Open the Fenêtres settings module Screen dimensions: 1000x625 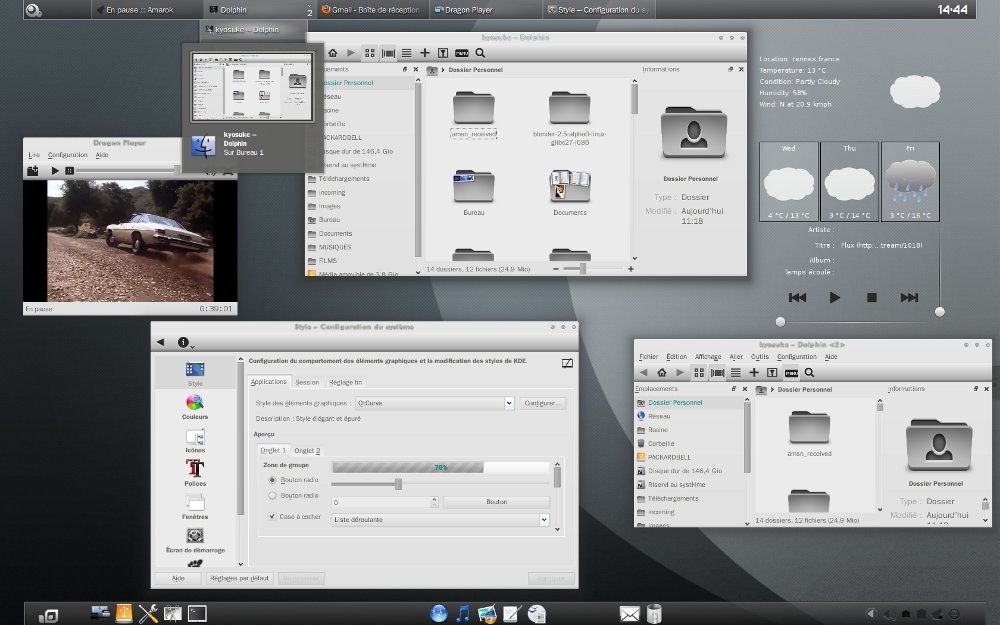pyautogui.click(x=195, y=506)
